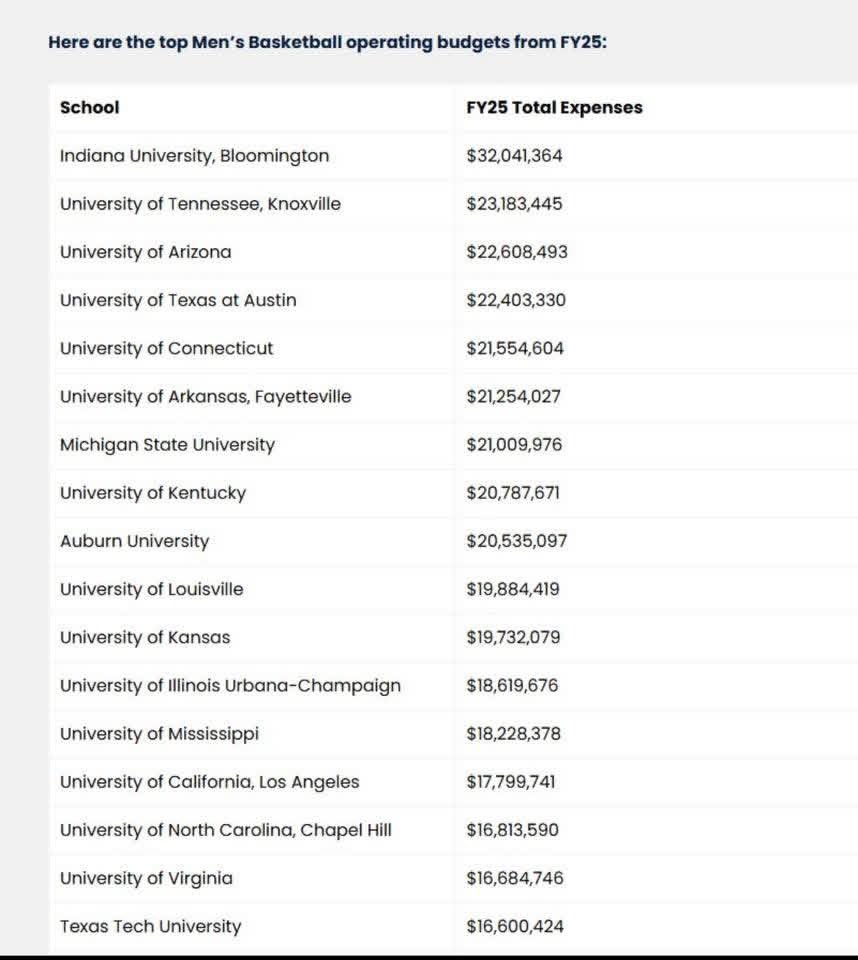This screenshot has width=858, height=960.
Task: Select University of Connecticut entry
Action: click(166, 349)
